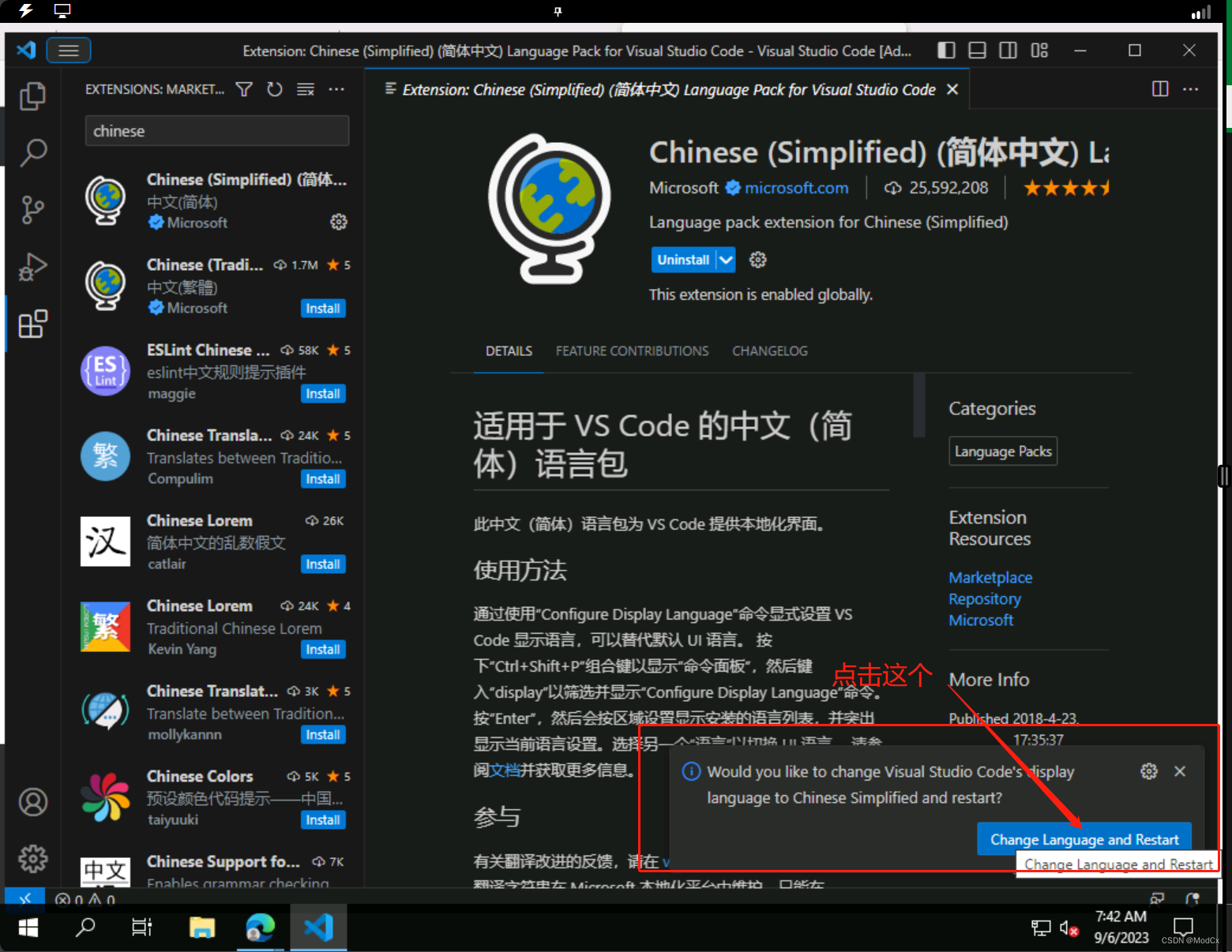This screenshot has height=952, width=1232.
Task: Switch to the DETAILS tab
Action: pyautogui.click(x=509, y=351)
